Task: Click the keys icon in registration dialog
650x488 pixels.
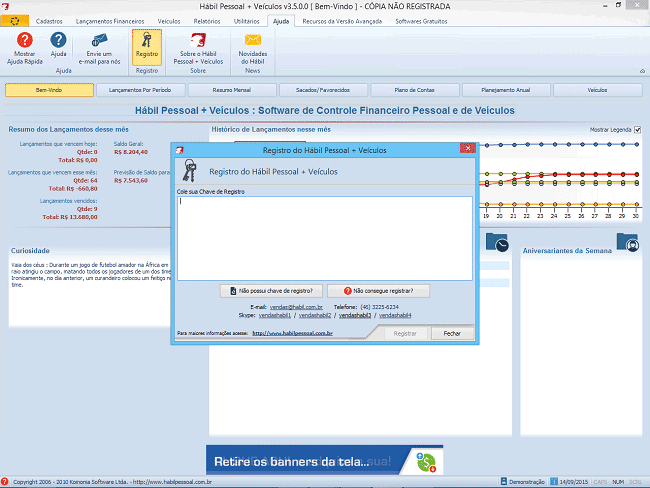Action: click(x=190, y=170)
